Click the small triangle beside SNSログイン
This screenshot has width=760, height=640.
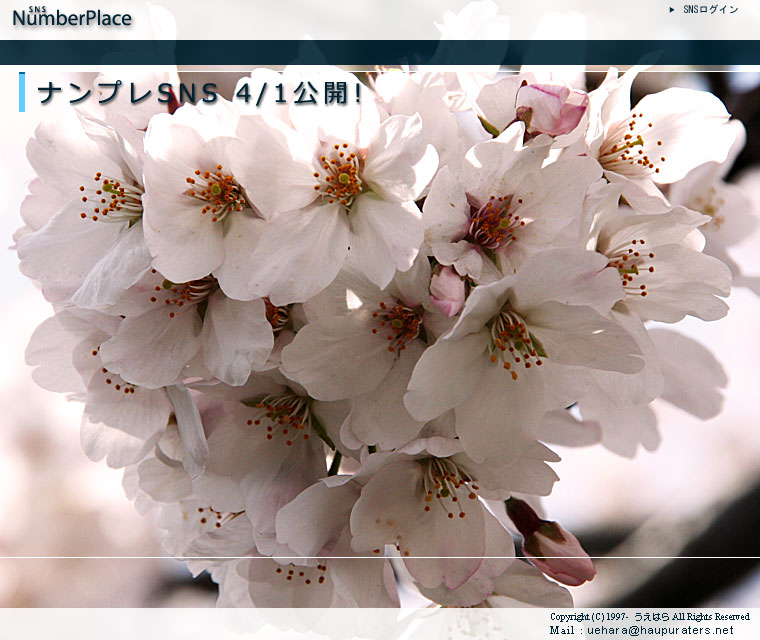[672, 10]
